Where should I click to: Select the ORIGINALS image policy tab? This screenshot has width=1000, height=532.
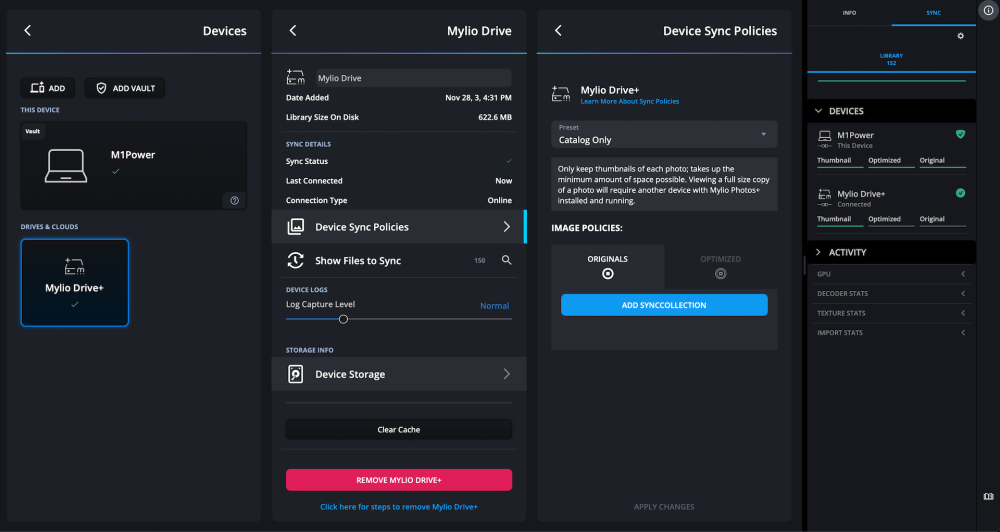pyautogui.click(x=608, y=267)
